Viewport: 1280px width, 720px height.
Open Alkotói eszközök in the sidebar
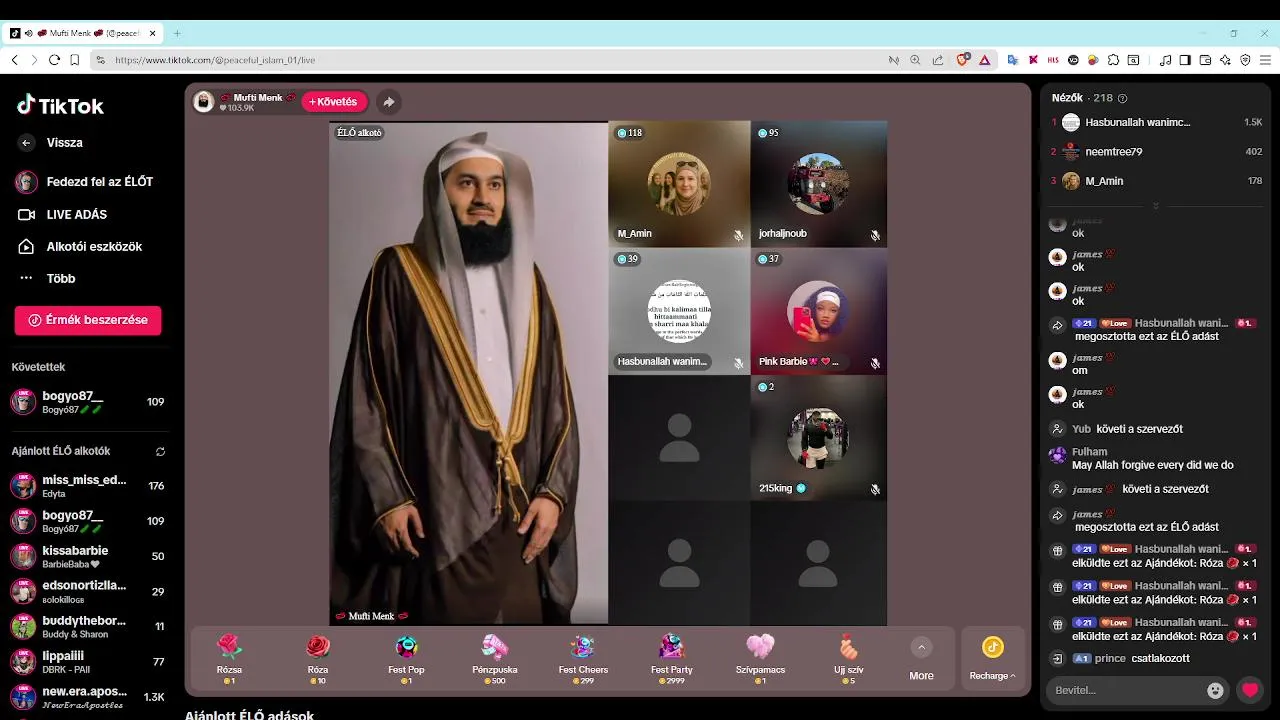pos(79,246)
